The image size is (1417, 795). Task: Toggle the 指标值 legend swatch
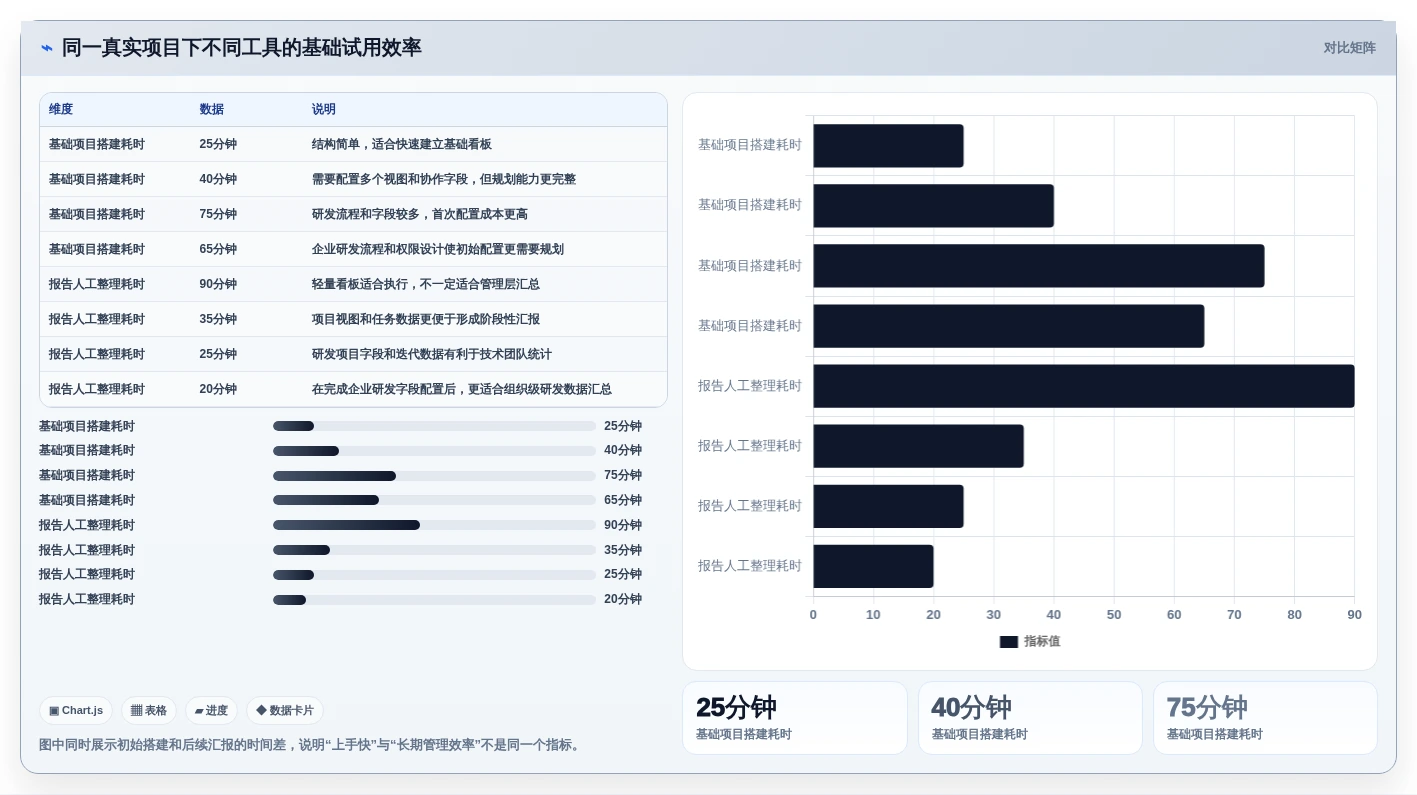pyautogui.click(x=1009, y=642)
